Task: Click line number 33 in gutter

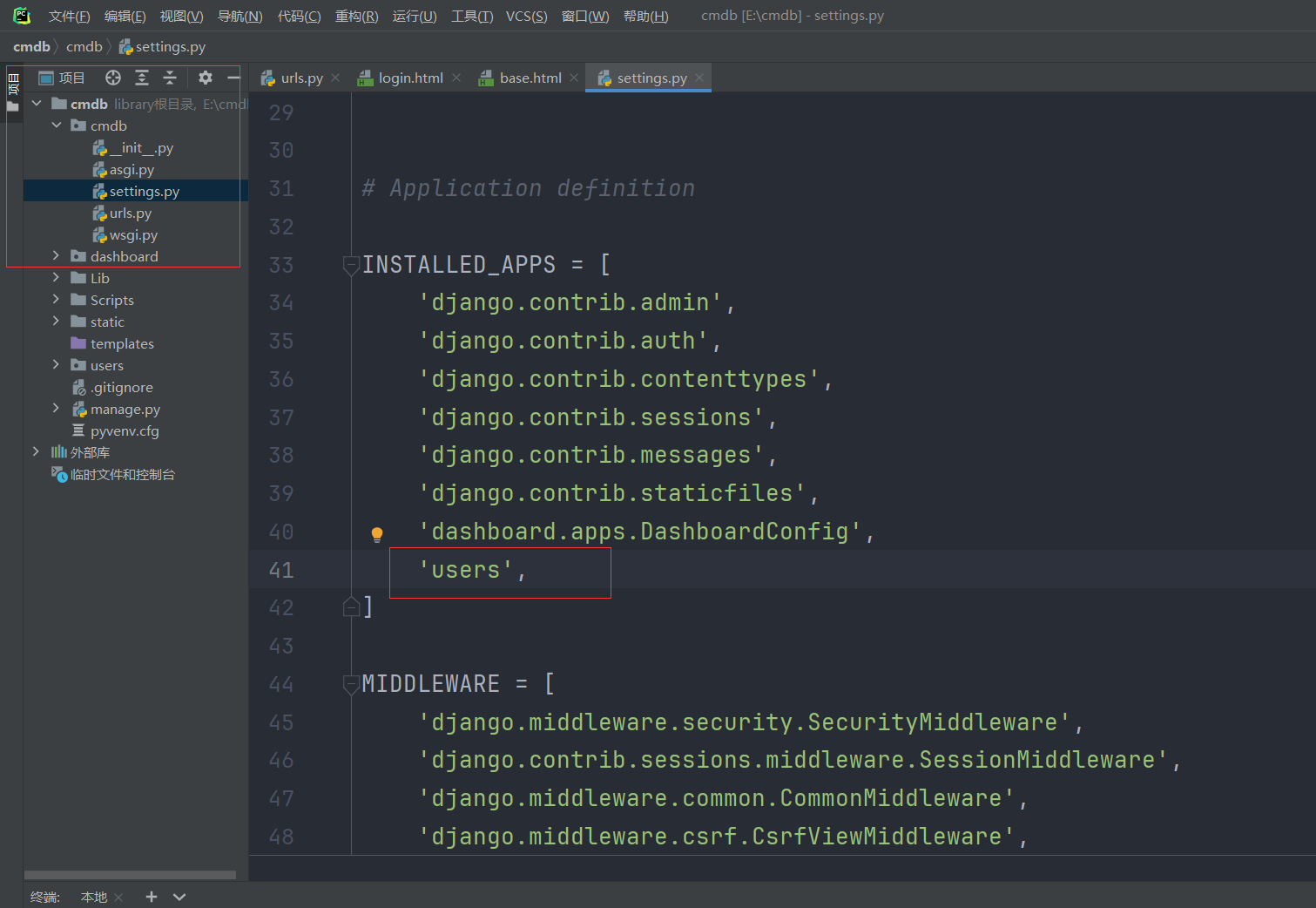Action: tap(281, 265)
